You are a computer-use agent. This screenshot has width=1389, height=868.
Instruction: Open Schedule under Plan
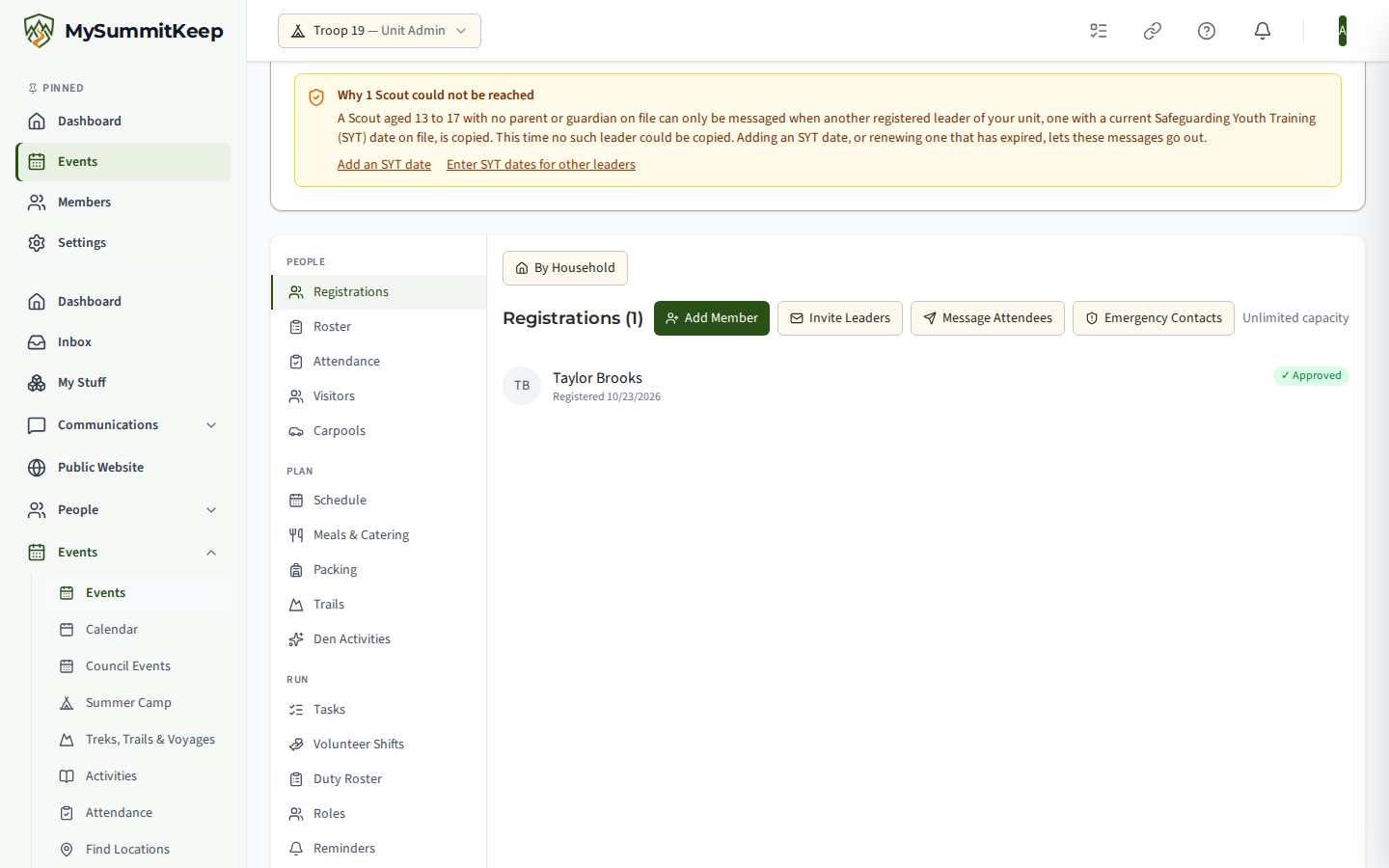click(x=379, y=501)
